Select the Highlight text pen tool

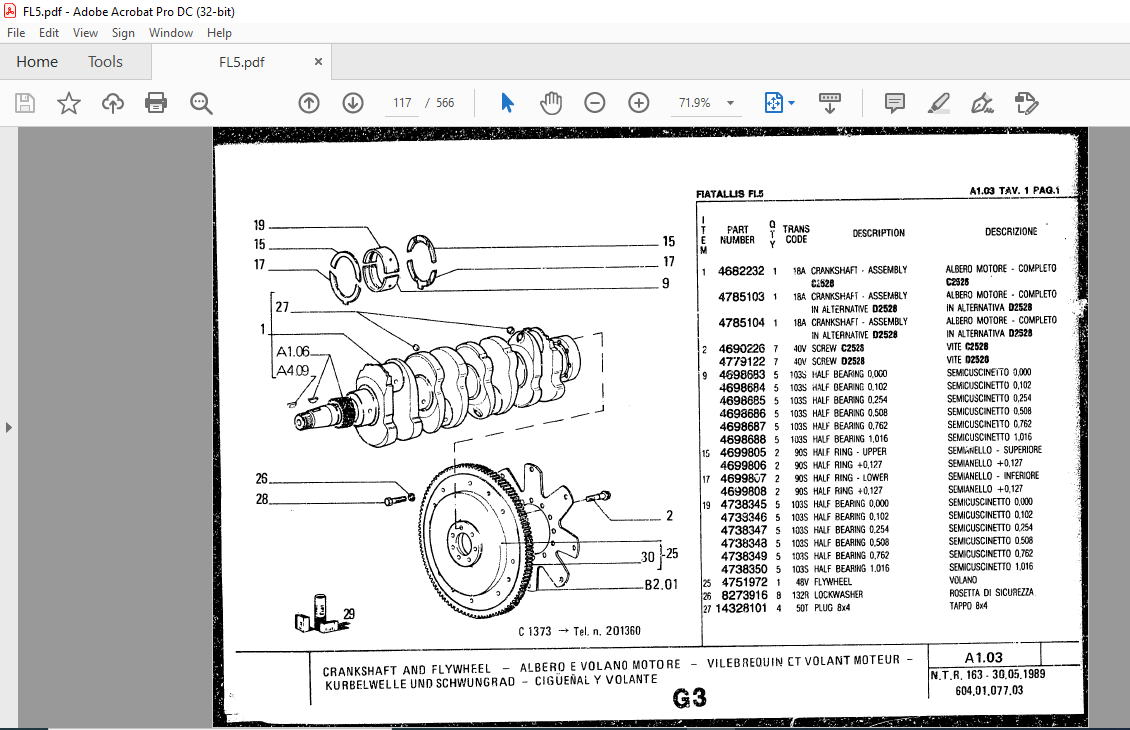(x=938, y=103)
